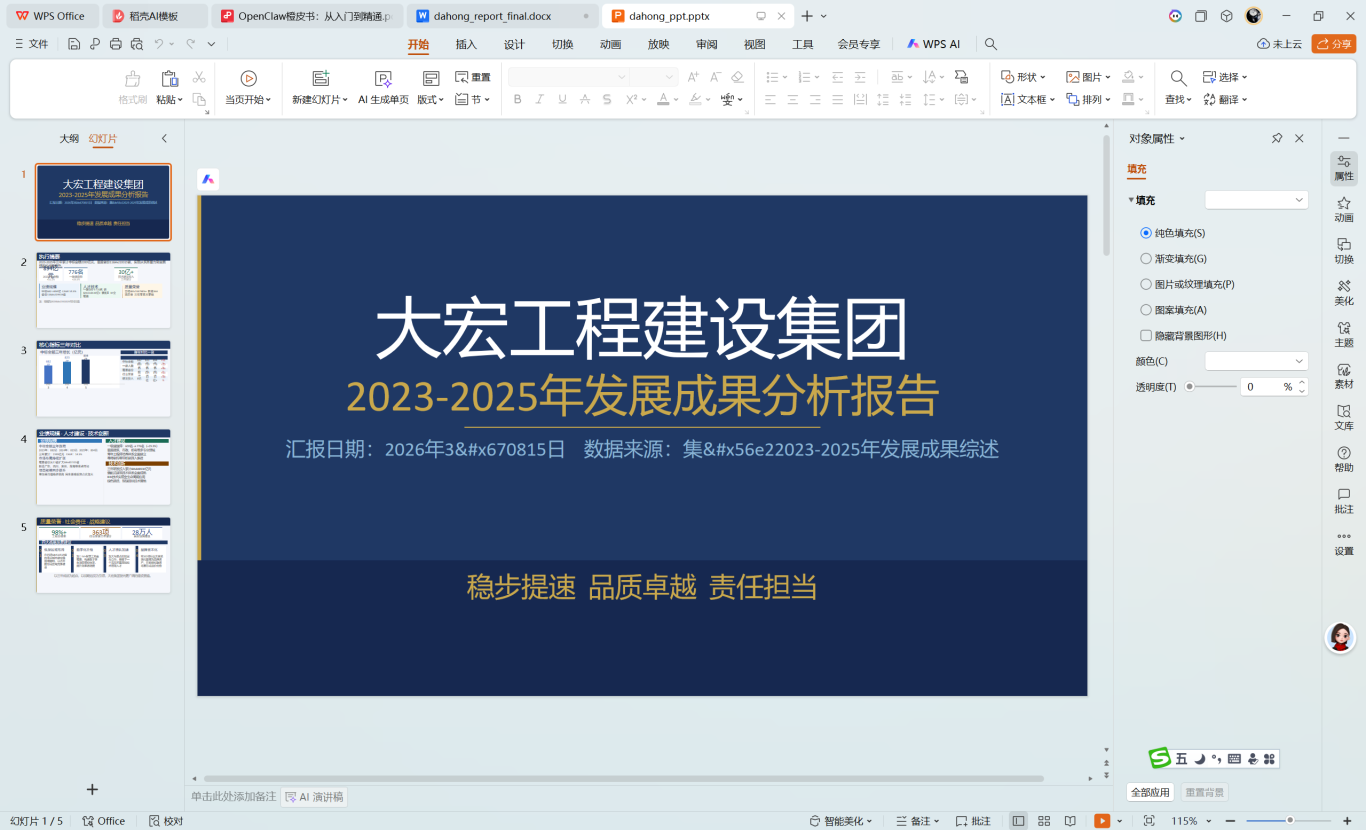Choose 图片或纹理填充(P) radio button
The width and height of the screenshot is (1366, 830).
click(1146, 284)
